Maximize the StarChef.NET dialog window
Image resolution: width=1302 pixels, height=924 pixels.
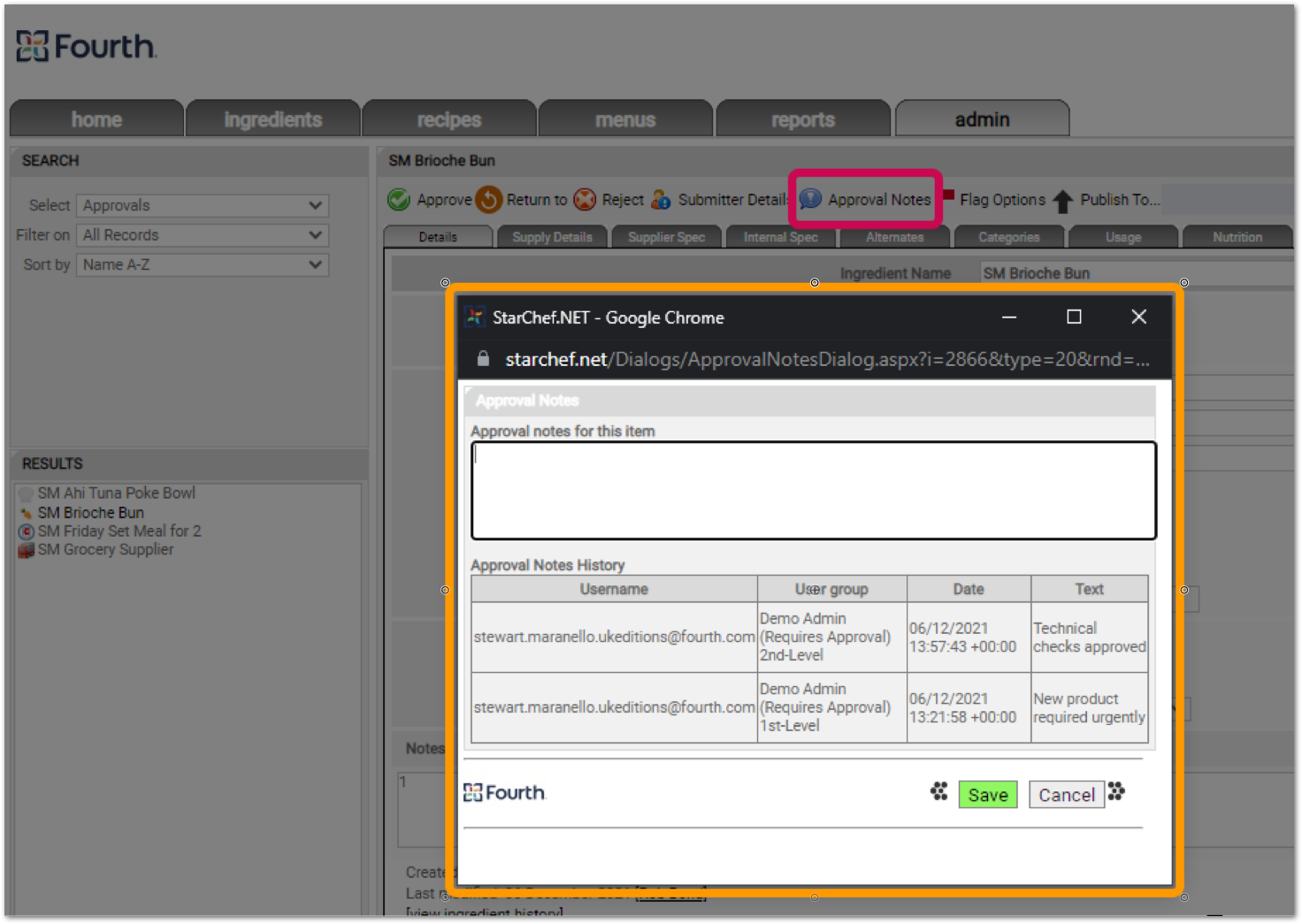coord(1074,317)
